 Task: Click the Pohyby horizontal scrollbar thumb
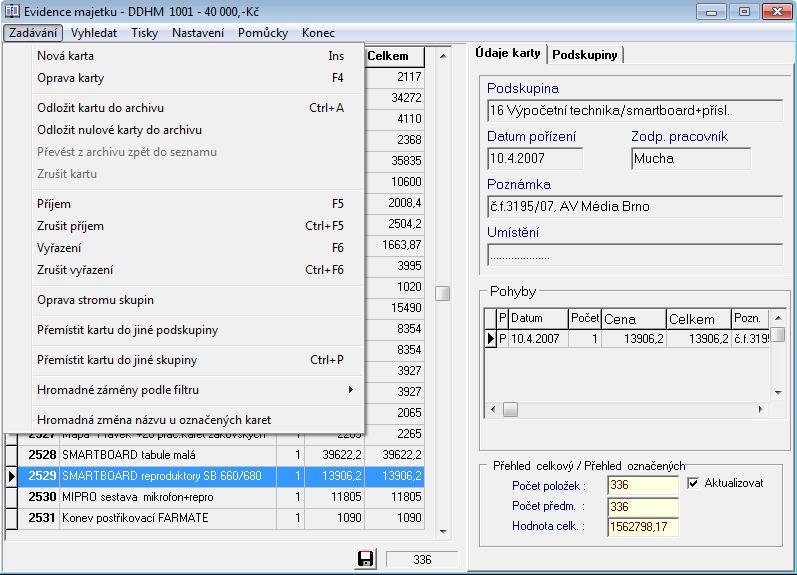(x=510, y=409)
